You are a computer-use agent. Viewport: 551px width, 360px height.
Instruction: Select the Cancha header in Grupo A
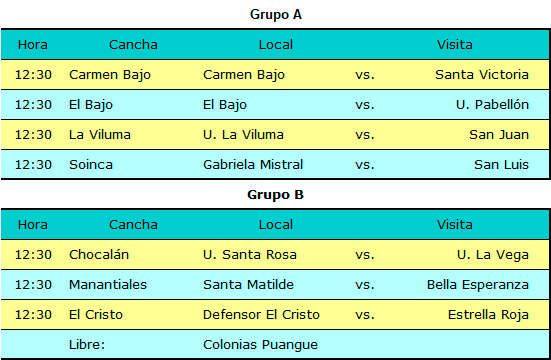point(133,45)
